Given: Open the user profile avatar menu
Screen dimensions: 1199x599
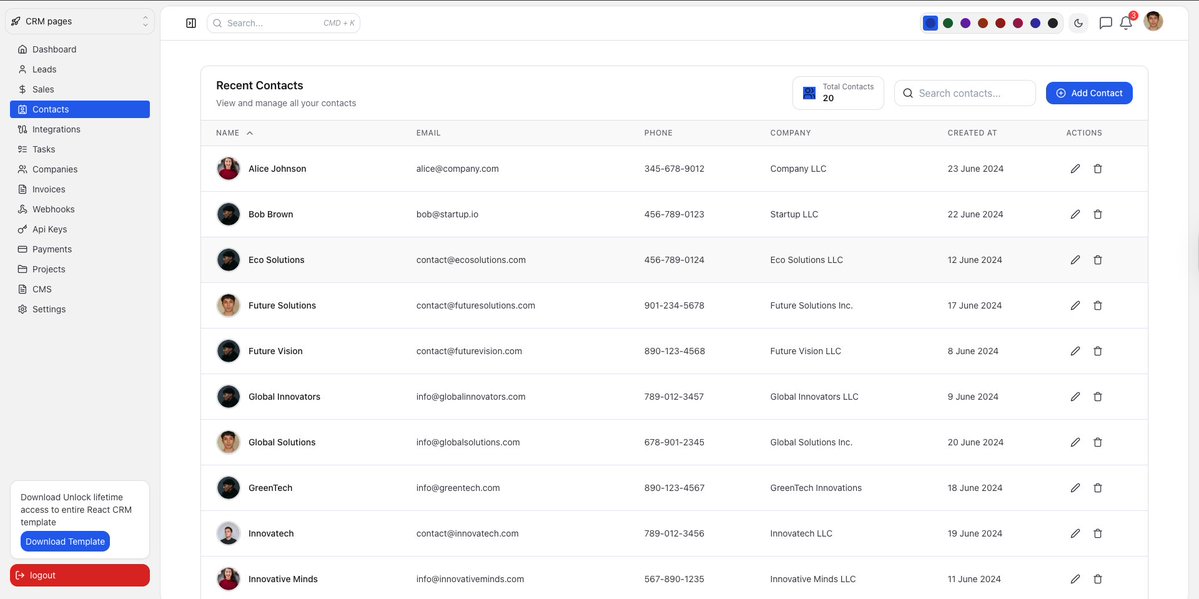Looking at the screenshot, I should (x=1151, y=20).
